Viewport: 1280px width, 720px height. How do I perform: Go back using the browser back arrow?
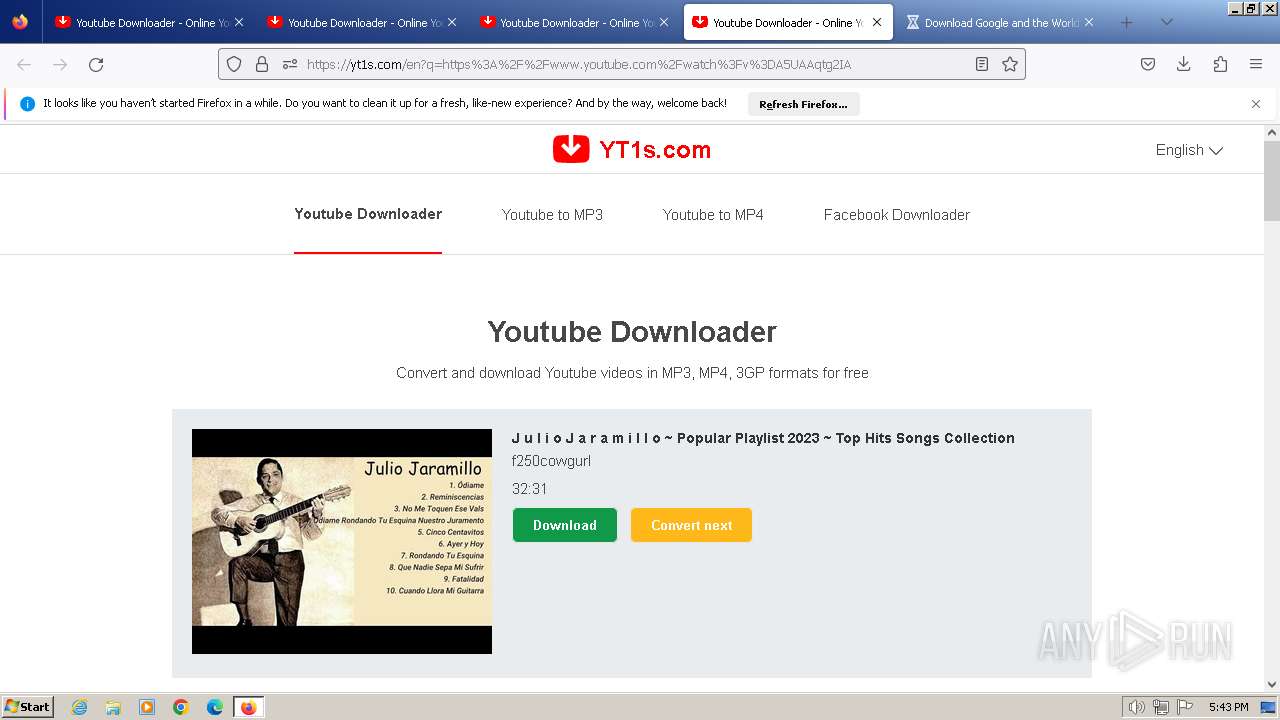[x=24, y=64]
